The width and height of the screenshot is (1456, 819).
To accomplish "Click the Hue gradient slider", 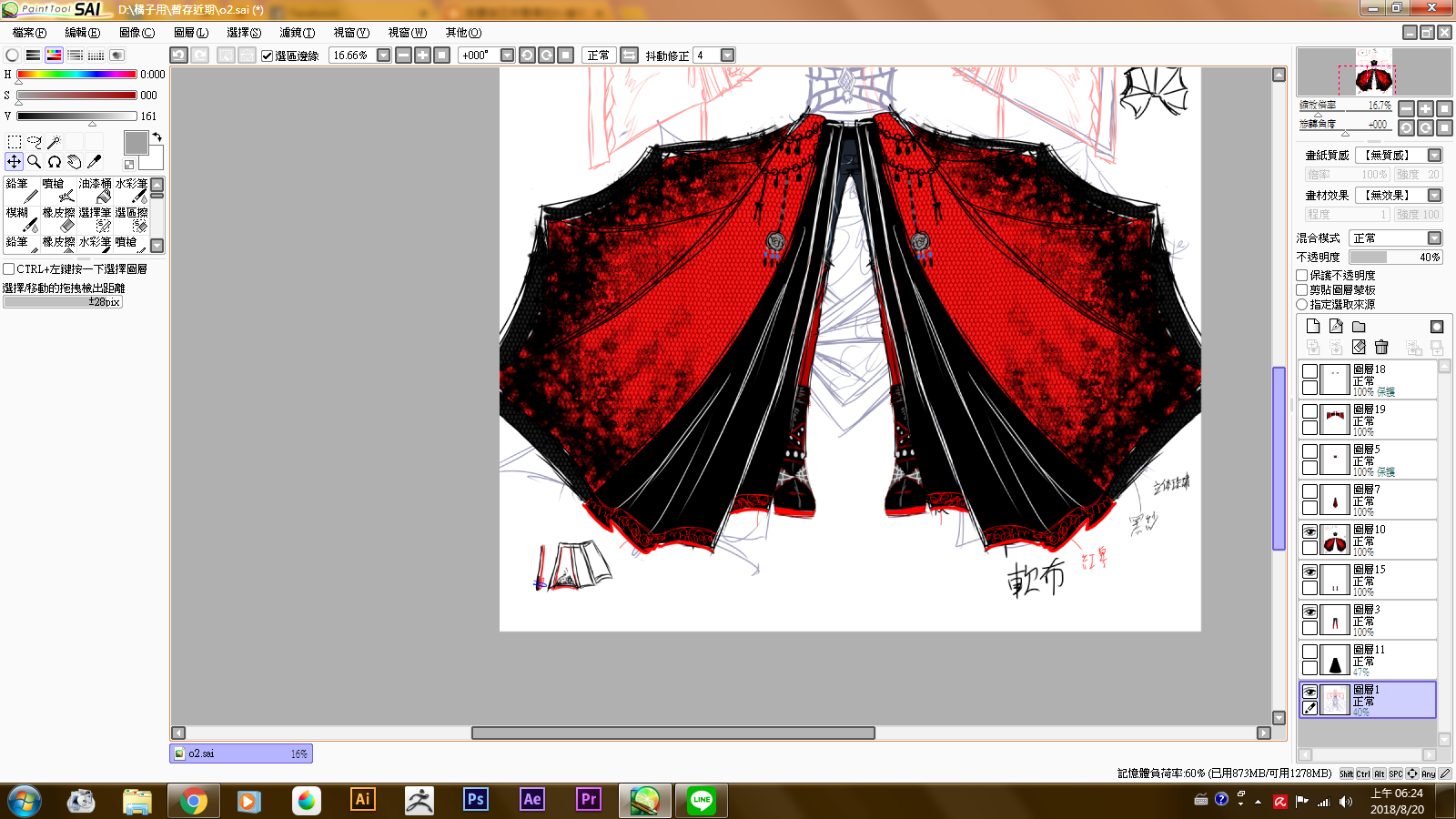I will pos(76,74).
